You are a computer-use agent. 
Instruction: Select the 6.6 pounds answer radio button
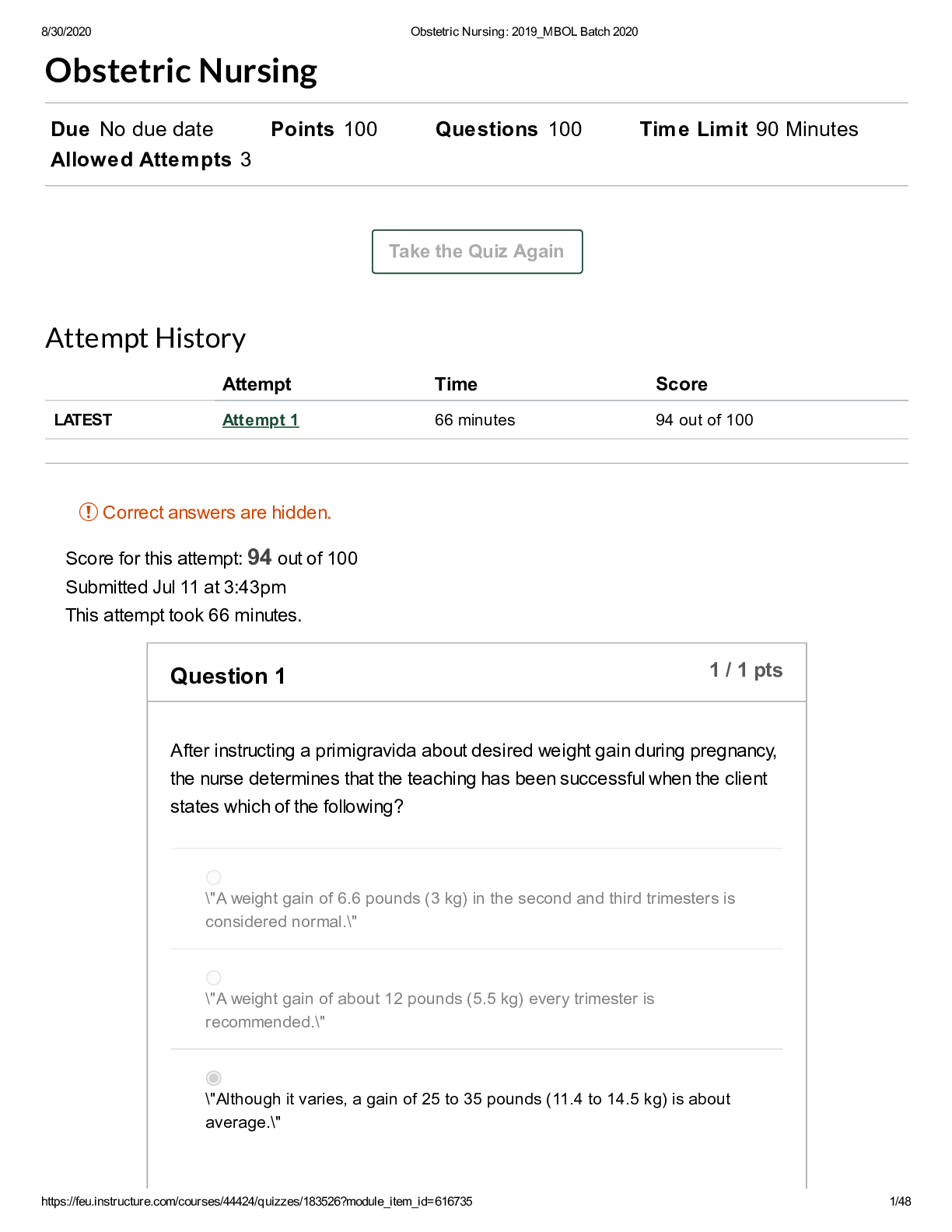pyautogui.click(x=214, y=877)
